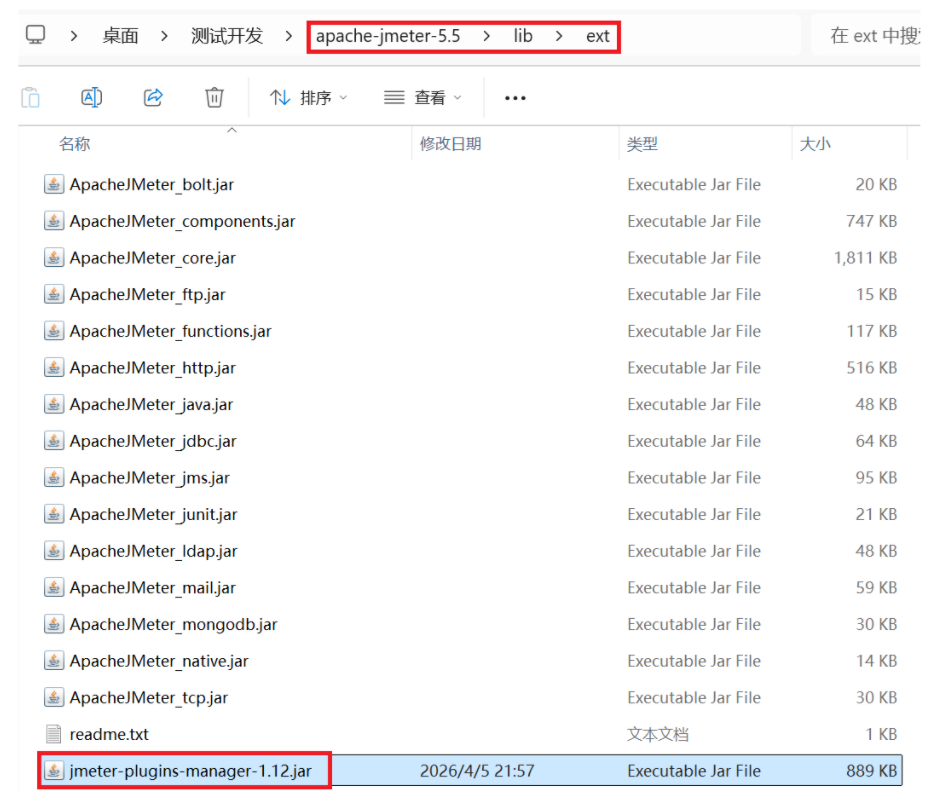The image size is (931, 803).
Task: Click the 文本文档 type cell
Action: pyautogui.click(x=658, y=735)
